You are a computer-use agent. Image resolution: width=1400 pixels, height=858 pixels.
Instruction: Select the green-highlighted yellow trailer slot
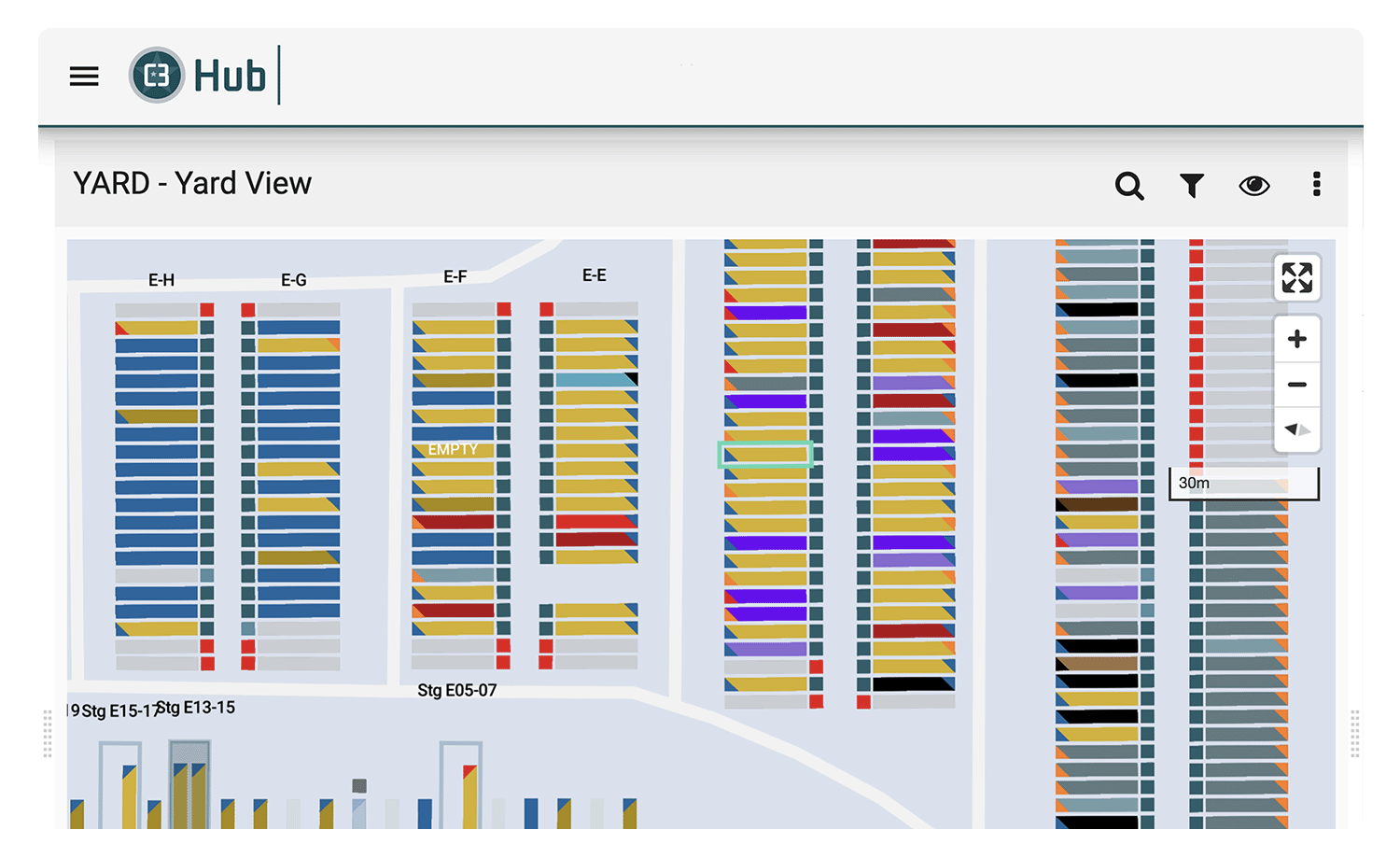coord(765,455)
